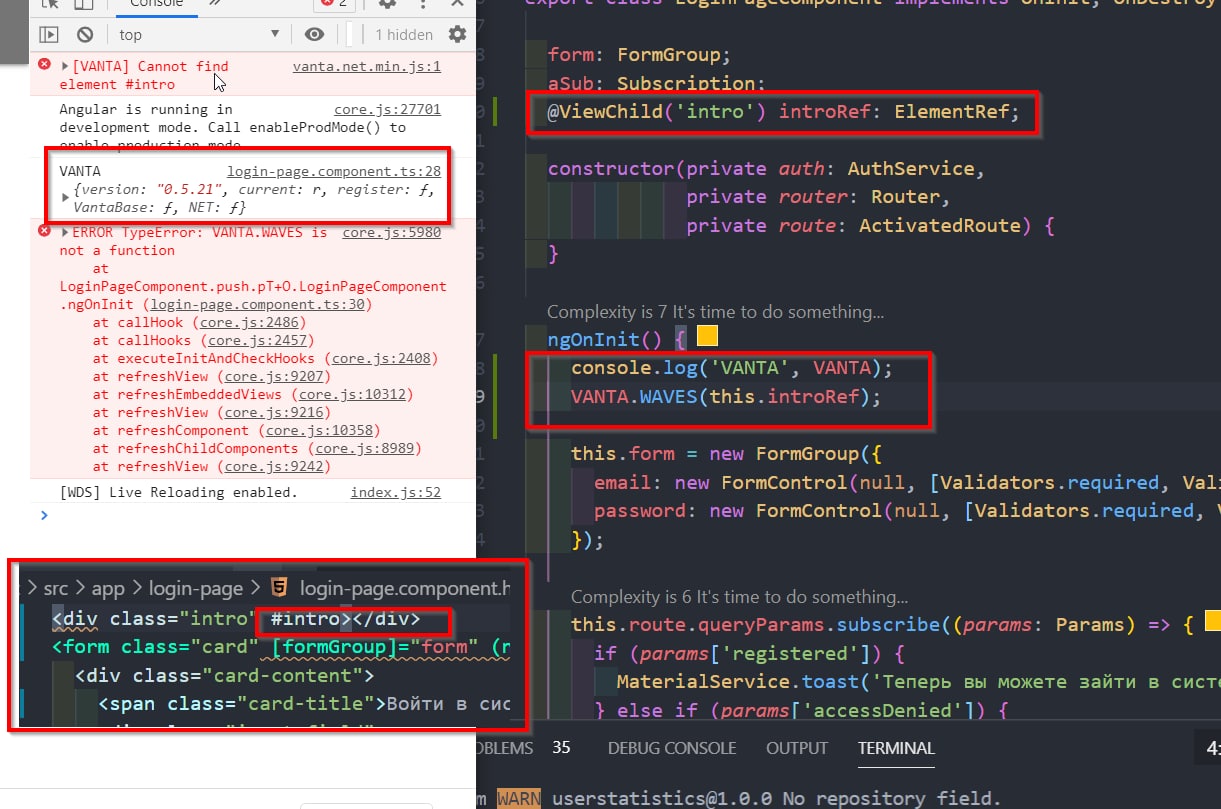Image resolution: width=1221 pixels, height=809 pixels.
Task: Place cursor on console.log('VANTA', VANTA) line
Action: 731,368
